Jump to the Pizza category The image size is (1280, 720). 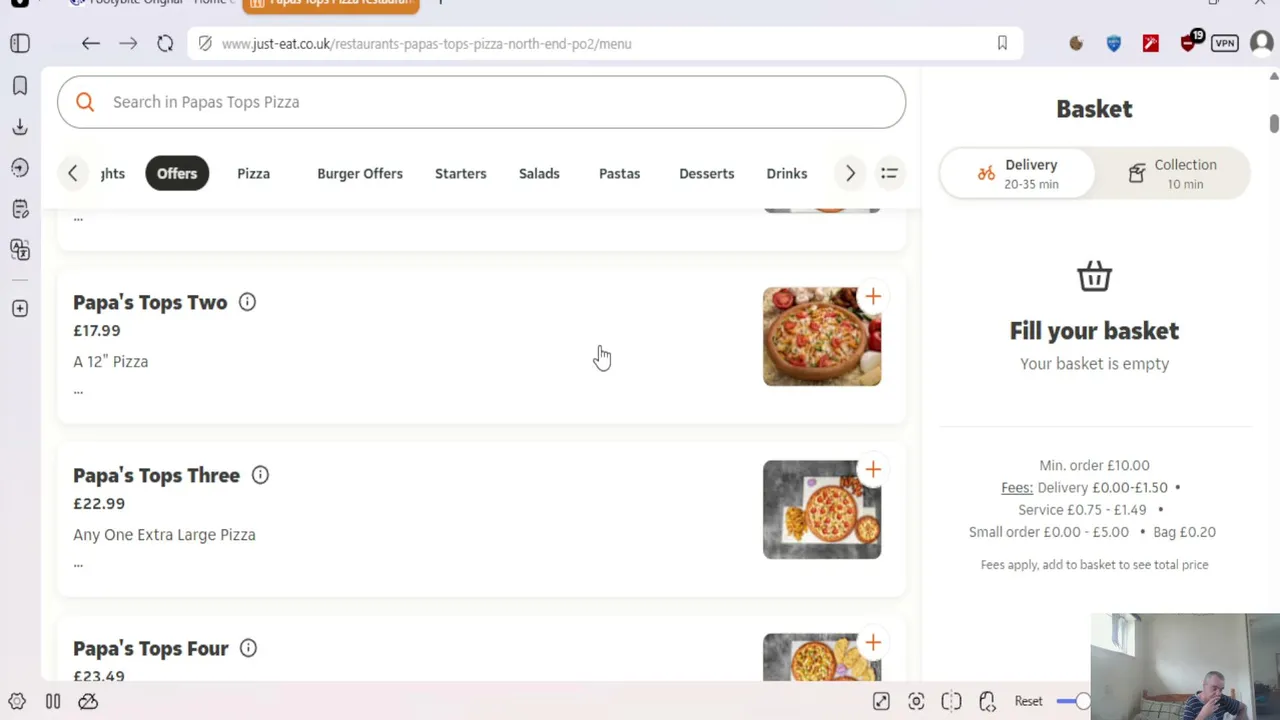pyautogui.click(x=254, y=173)
